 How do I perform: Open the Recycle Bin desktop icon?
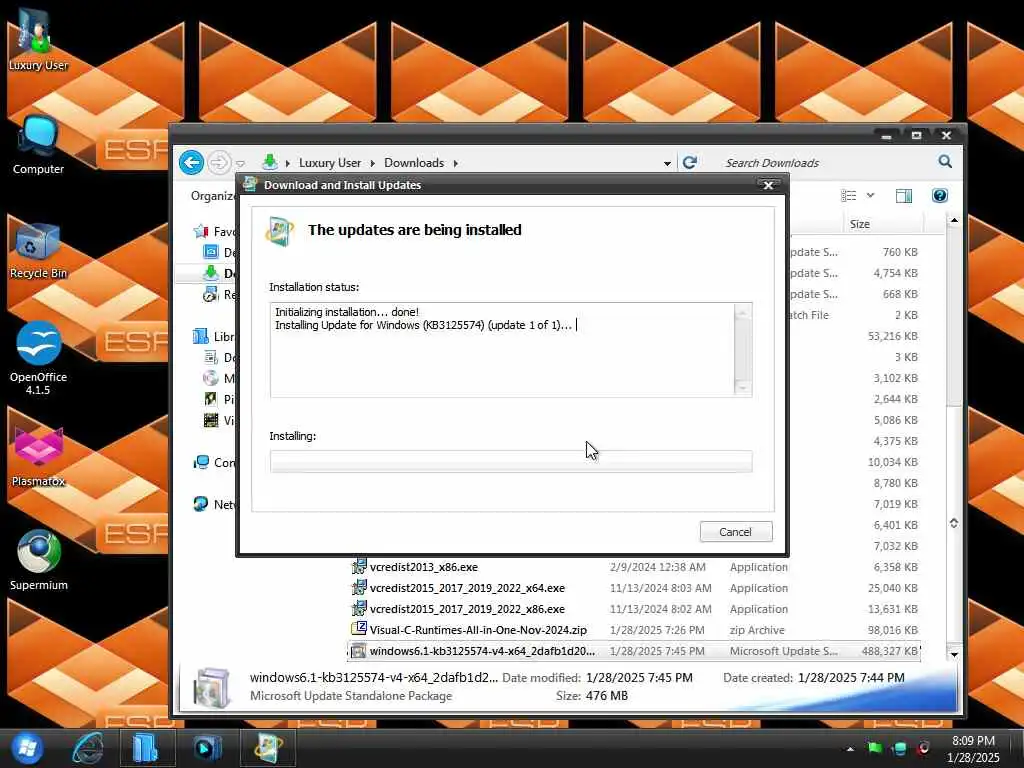pos(38,250)
